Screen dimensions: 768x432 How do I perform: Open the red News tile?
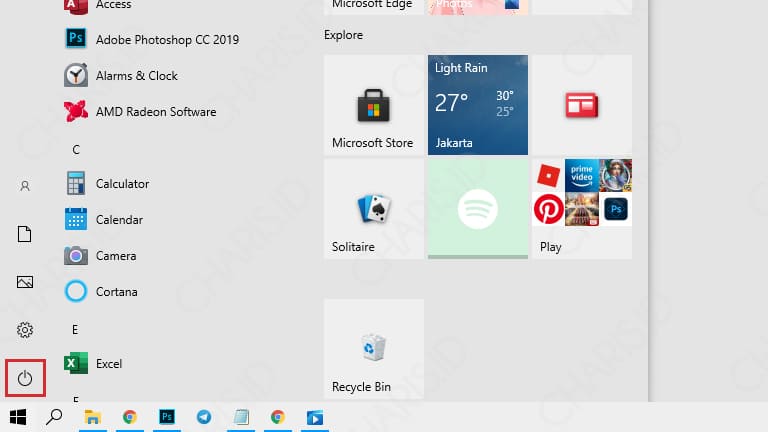(582, 105)
